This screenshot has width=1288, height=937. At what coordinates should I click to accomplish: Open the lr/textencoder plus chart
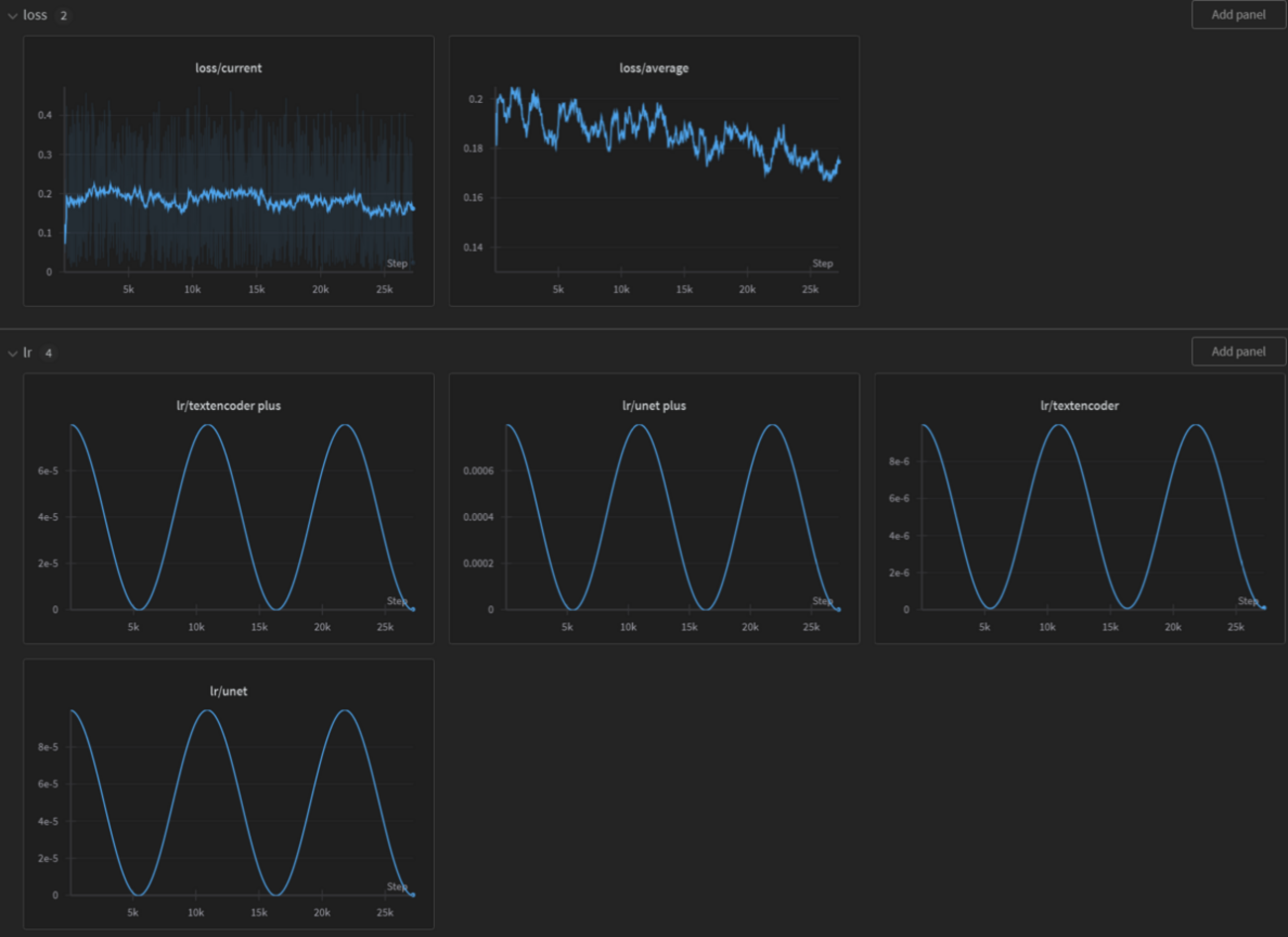click(x=229, y=508)
